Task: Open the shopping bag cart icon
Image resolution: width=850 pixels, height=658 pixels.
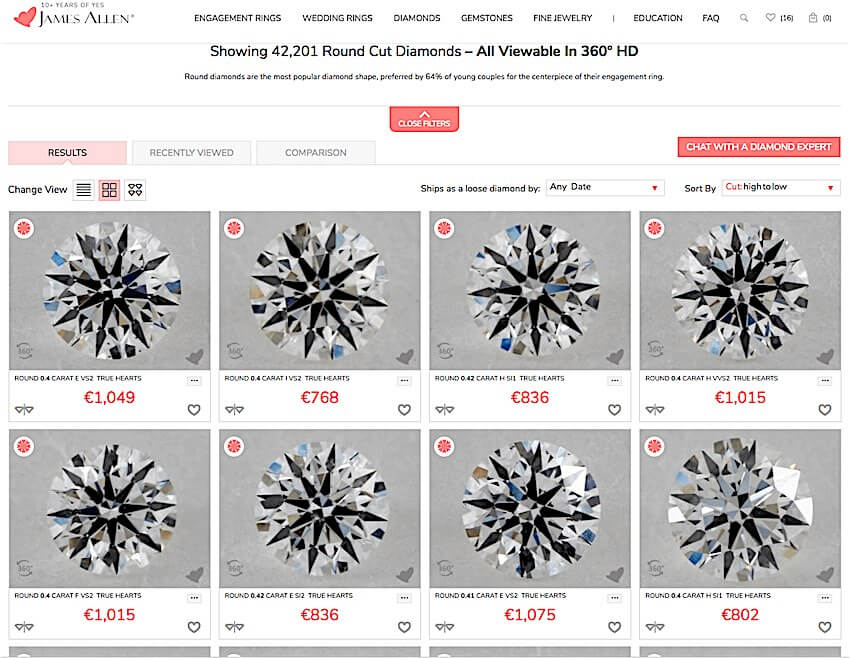Action: coord(820,18)
